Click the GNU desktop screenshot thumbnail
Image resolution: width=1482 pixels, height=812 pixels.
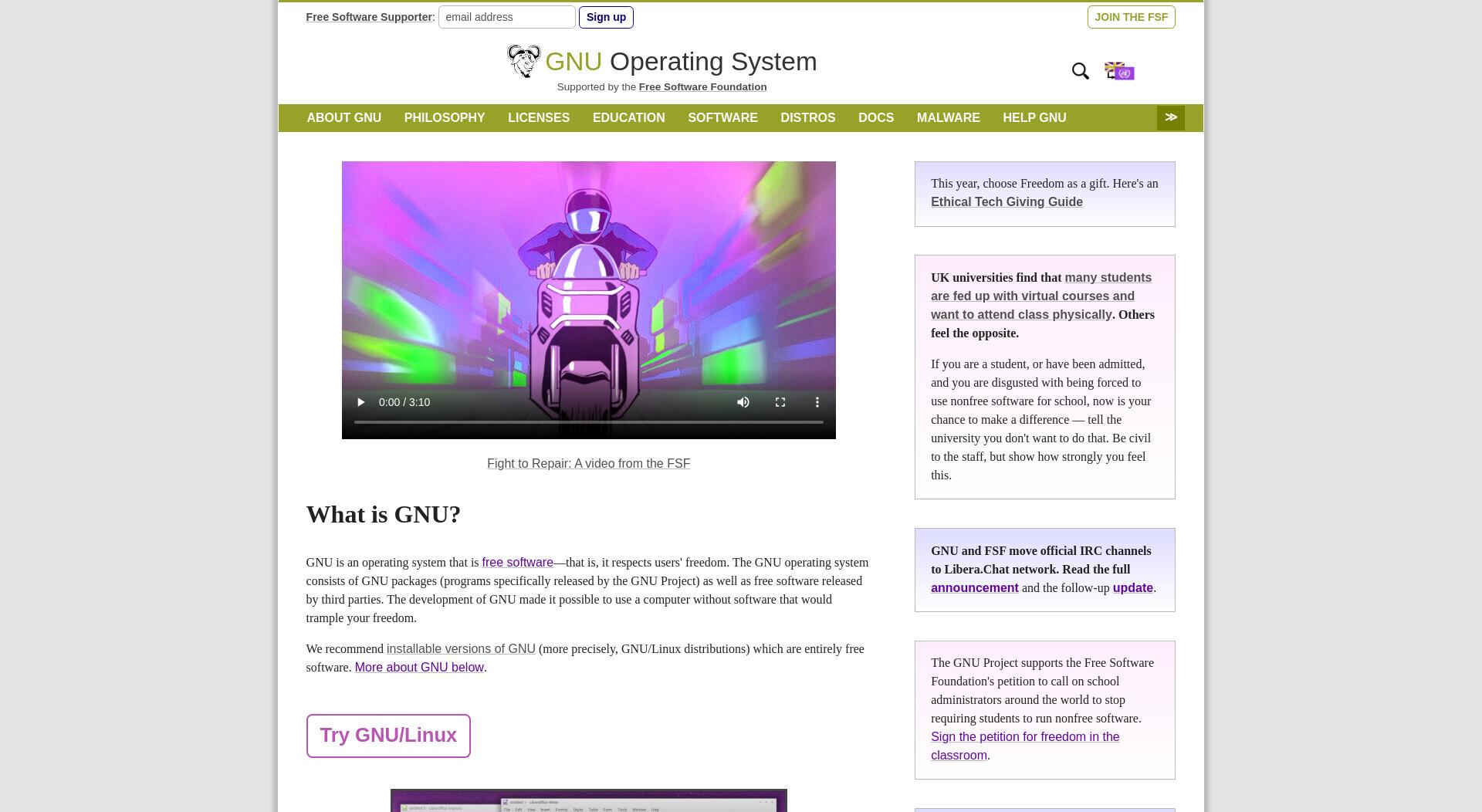click(x=588, y=800)
